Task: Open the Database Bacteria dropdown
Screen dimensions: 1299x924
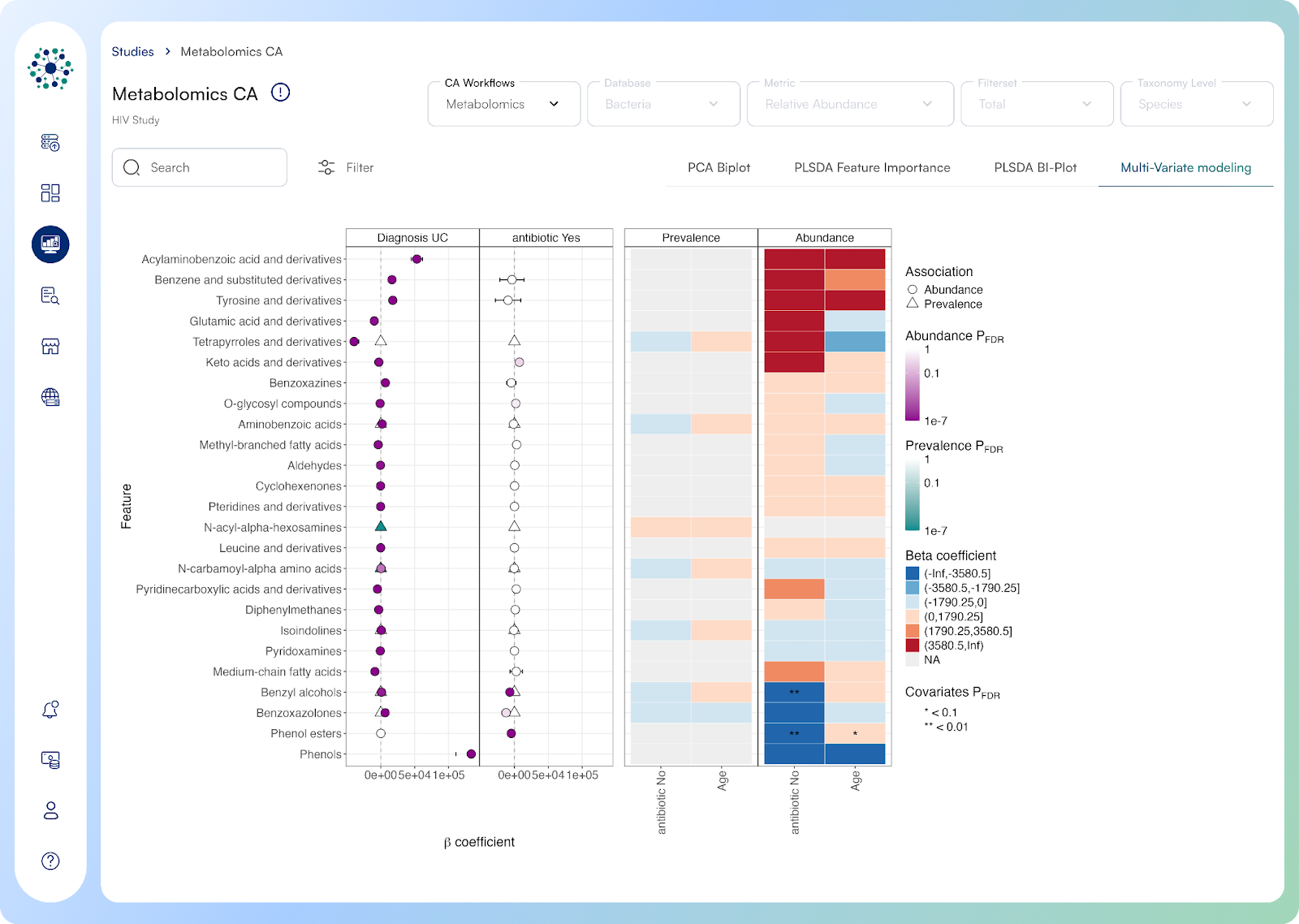Action: (663, 104)
